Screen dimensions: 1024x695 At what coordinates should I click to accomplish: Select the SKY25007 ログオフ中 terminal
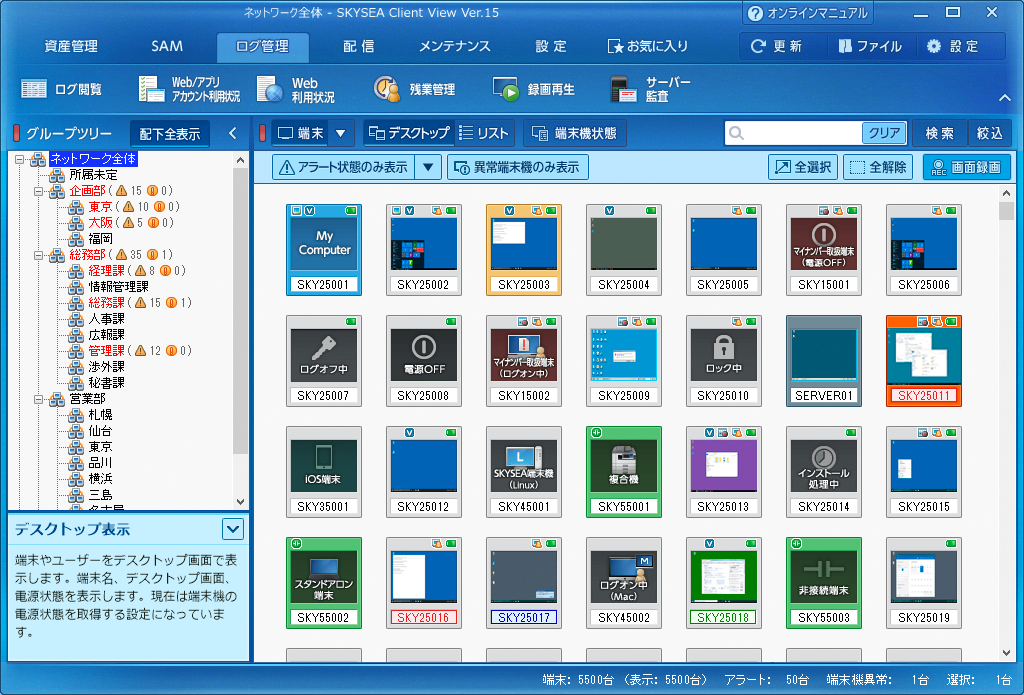point(324,361)
